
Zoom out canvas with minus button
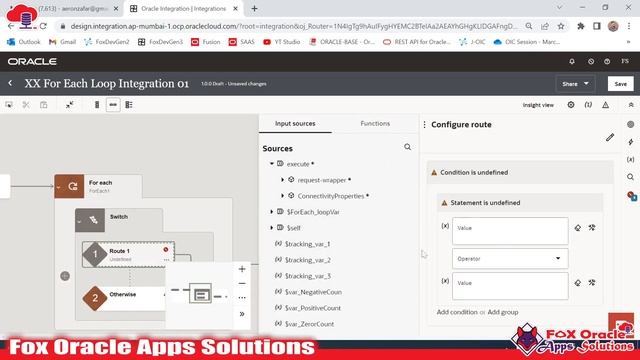(x=242, y=283)
